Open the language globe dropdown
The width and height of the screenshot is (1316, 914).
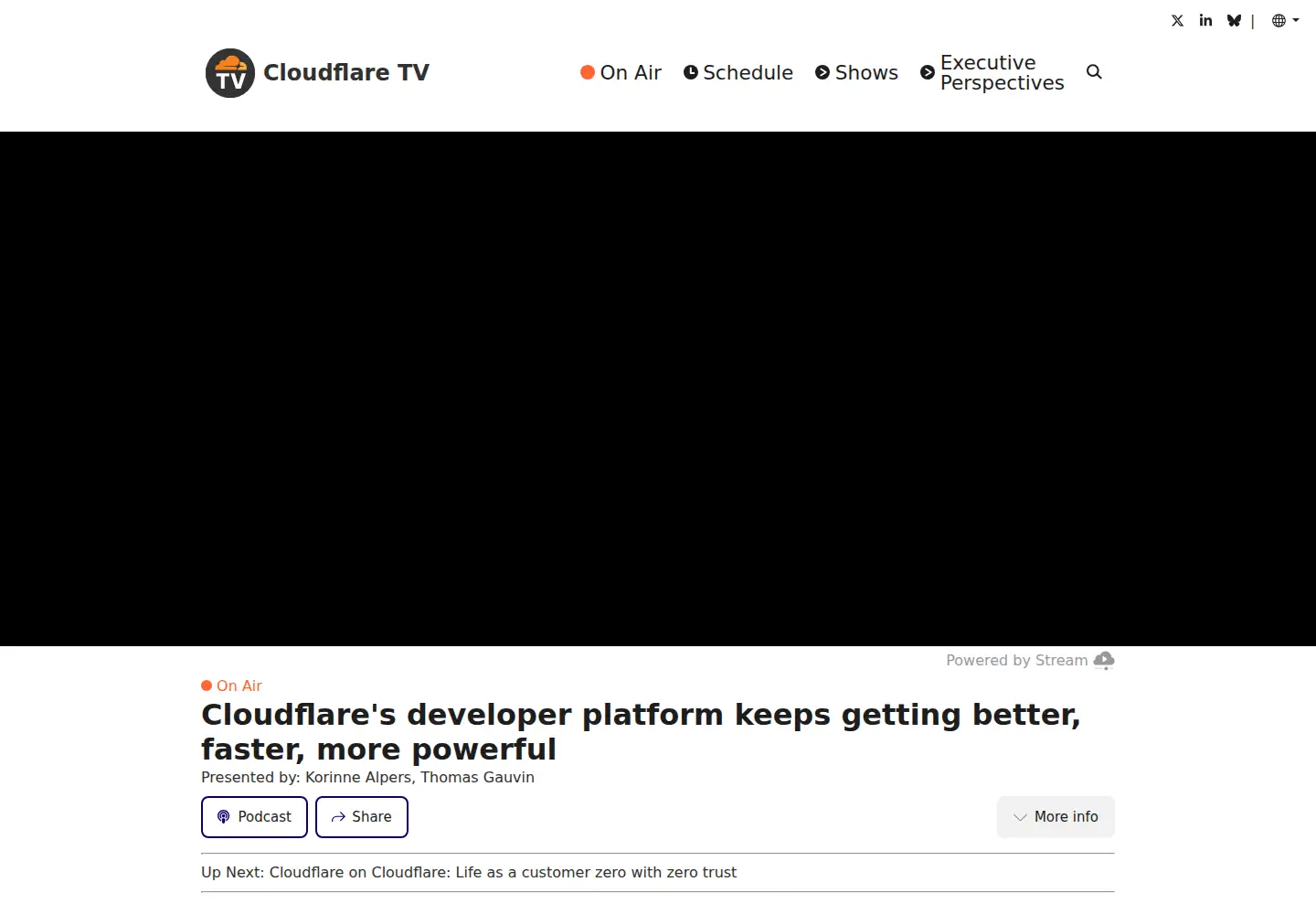(1285, 20)
